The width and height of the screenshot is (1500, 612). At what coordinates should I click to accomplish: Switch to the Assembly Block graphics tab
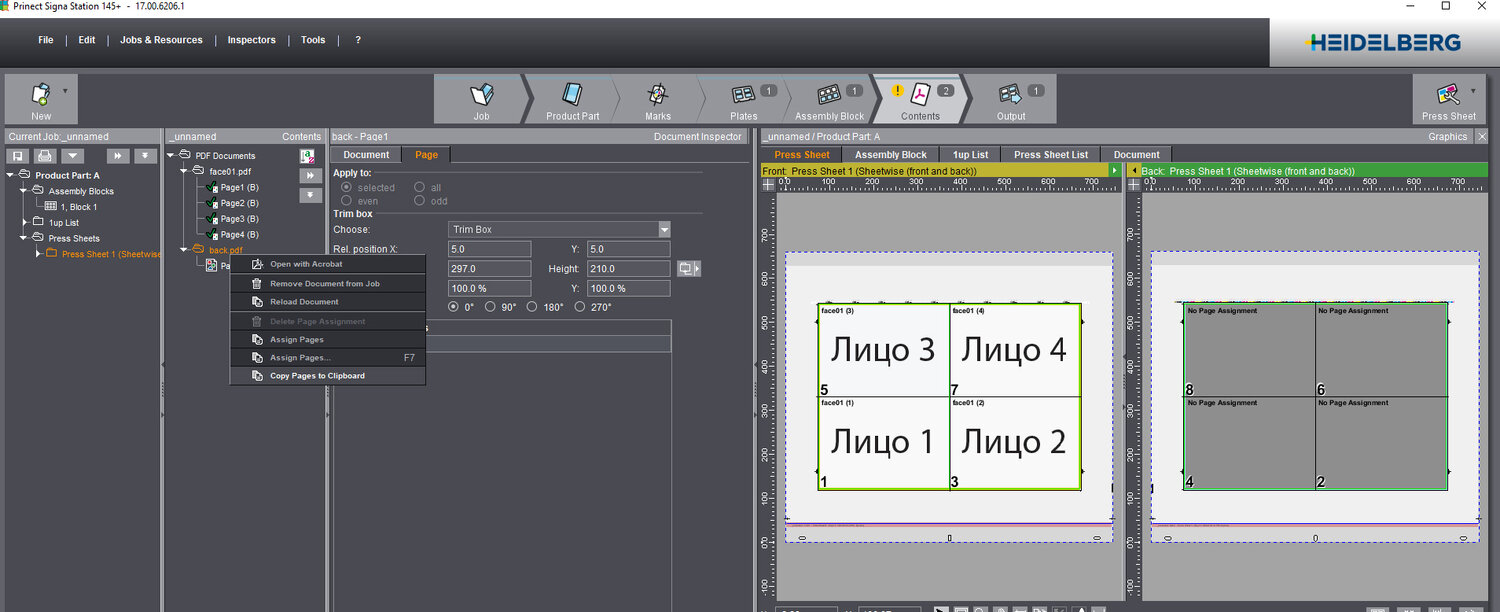(890, 155)
